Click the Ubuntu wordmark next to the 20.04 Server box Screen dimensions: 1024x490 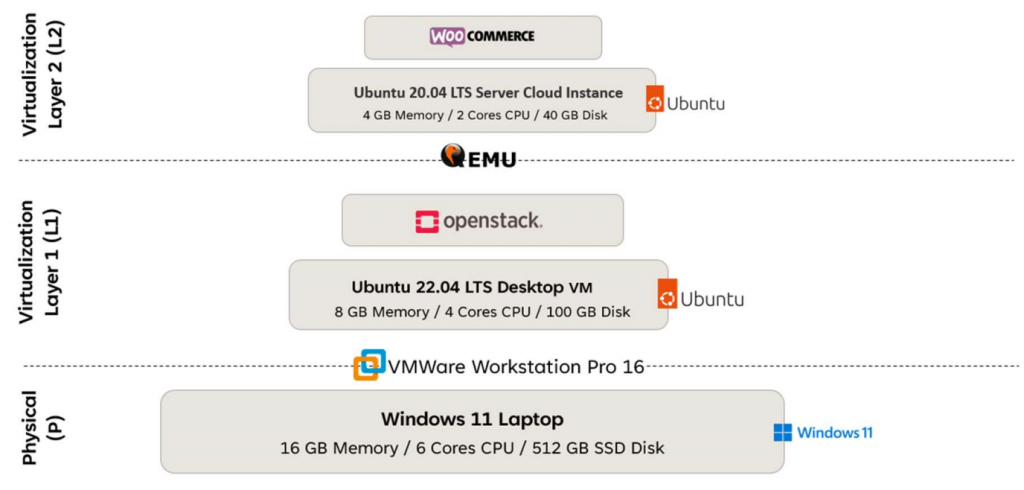point(696,103)
